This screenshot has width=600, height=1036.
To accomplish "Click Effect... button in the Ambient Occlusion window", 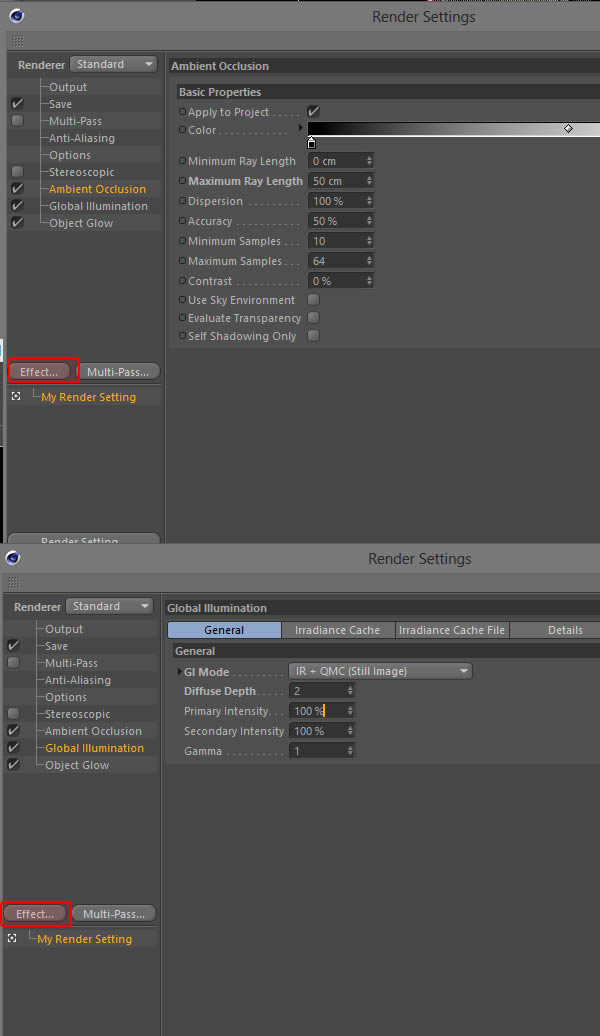I will coord(39,372).
